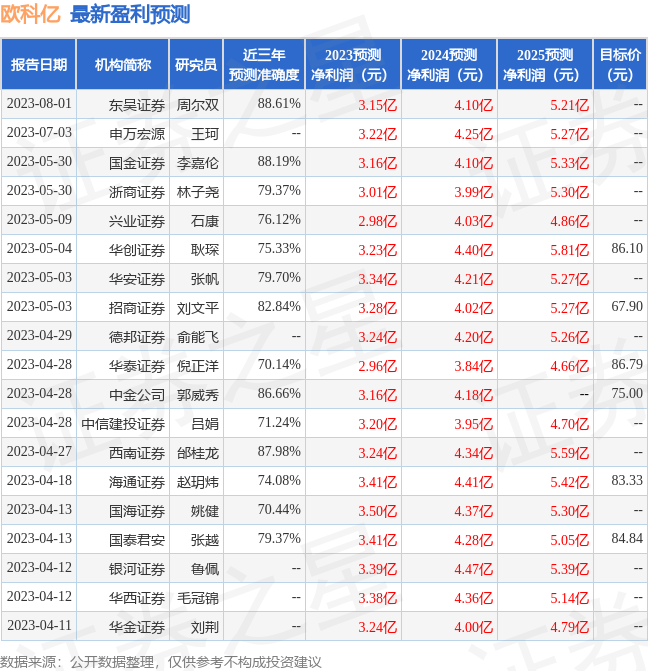Click 3.50亿 in 国海证券 row
Screen dimensions: 648x671
tap(378, 512)
